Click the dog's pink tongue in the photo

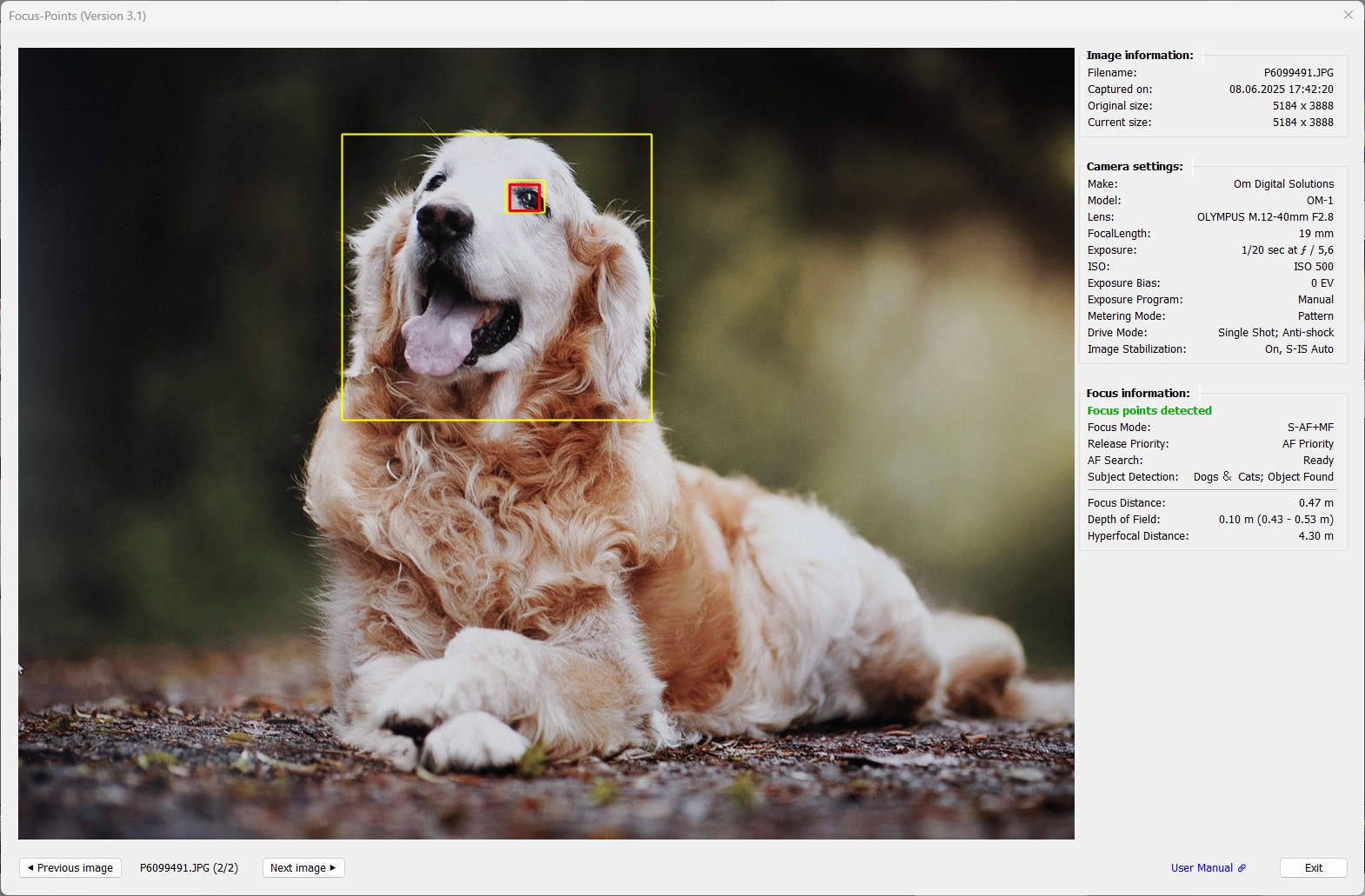tap(435, 339)
